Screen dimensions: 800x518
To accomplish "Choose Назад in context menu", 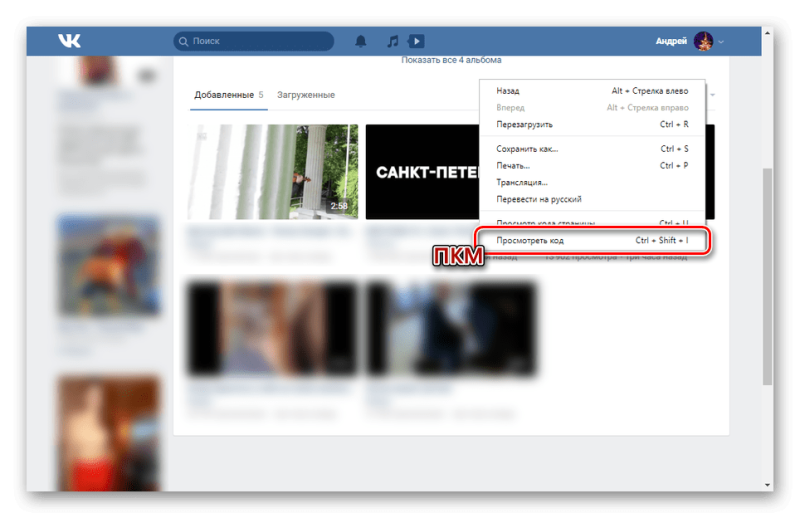I will pos(592,91).
